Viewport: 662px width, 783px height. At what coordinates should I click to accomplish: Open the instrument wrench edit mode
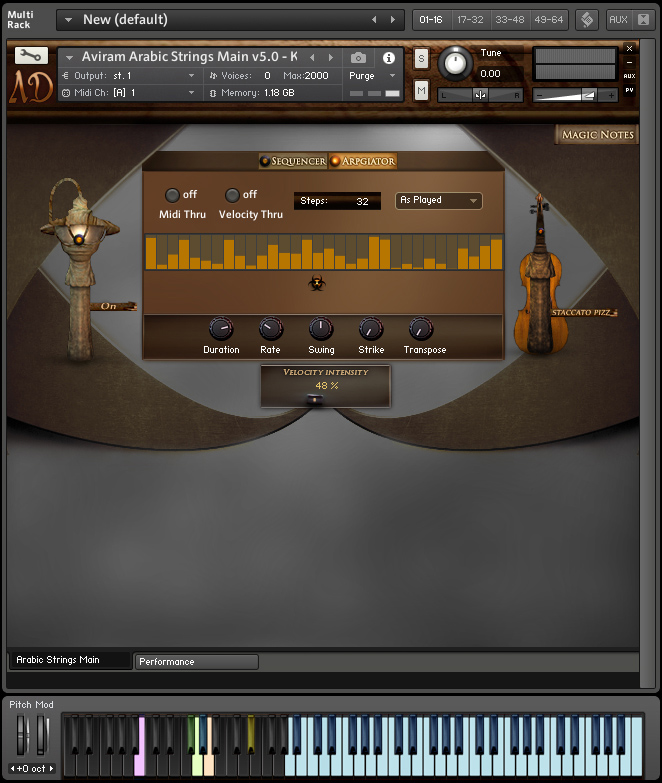tap(31, 55)
